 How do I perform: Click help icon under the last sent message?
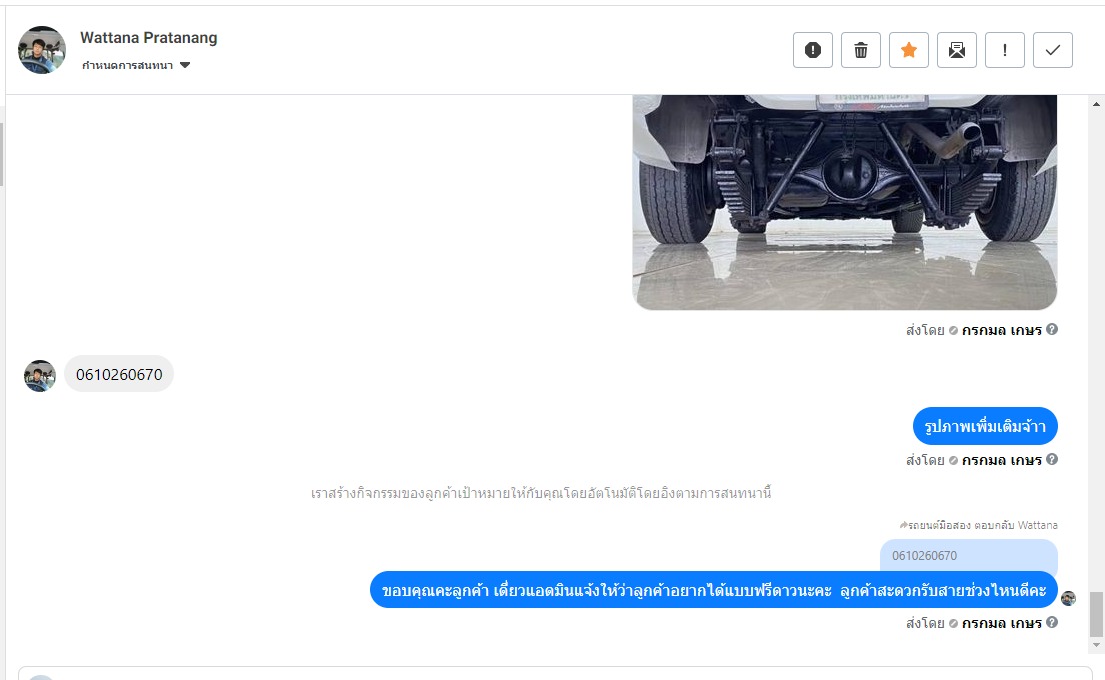tap(1051, 622)
